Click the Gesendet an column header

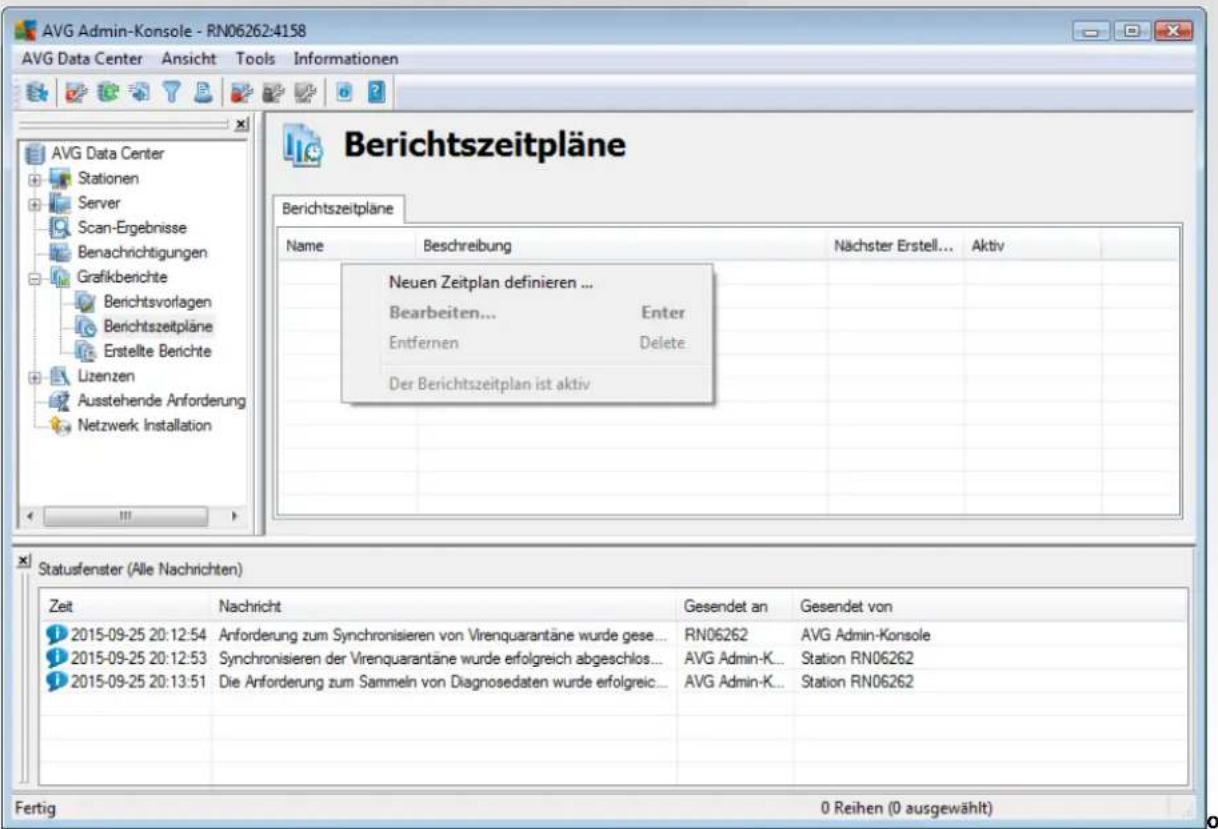coord(734,607)
